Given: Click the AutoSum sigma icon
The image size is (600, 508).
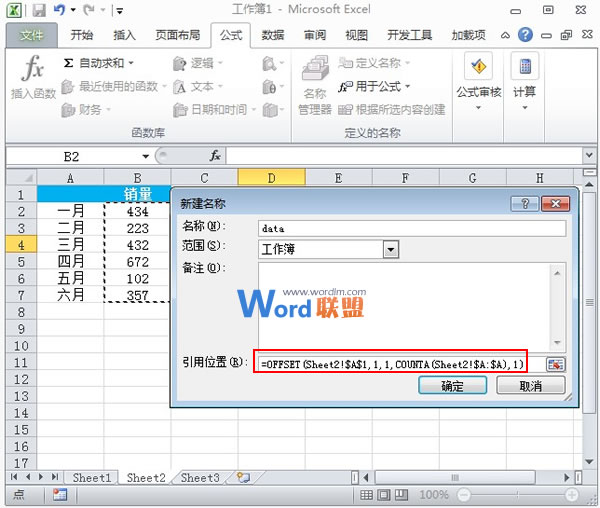Looking at the screenshot, I should coord(68,63).
